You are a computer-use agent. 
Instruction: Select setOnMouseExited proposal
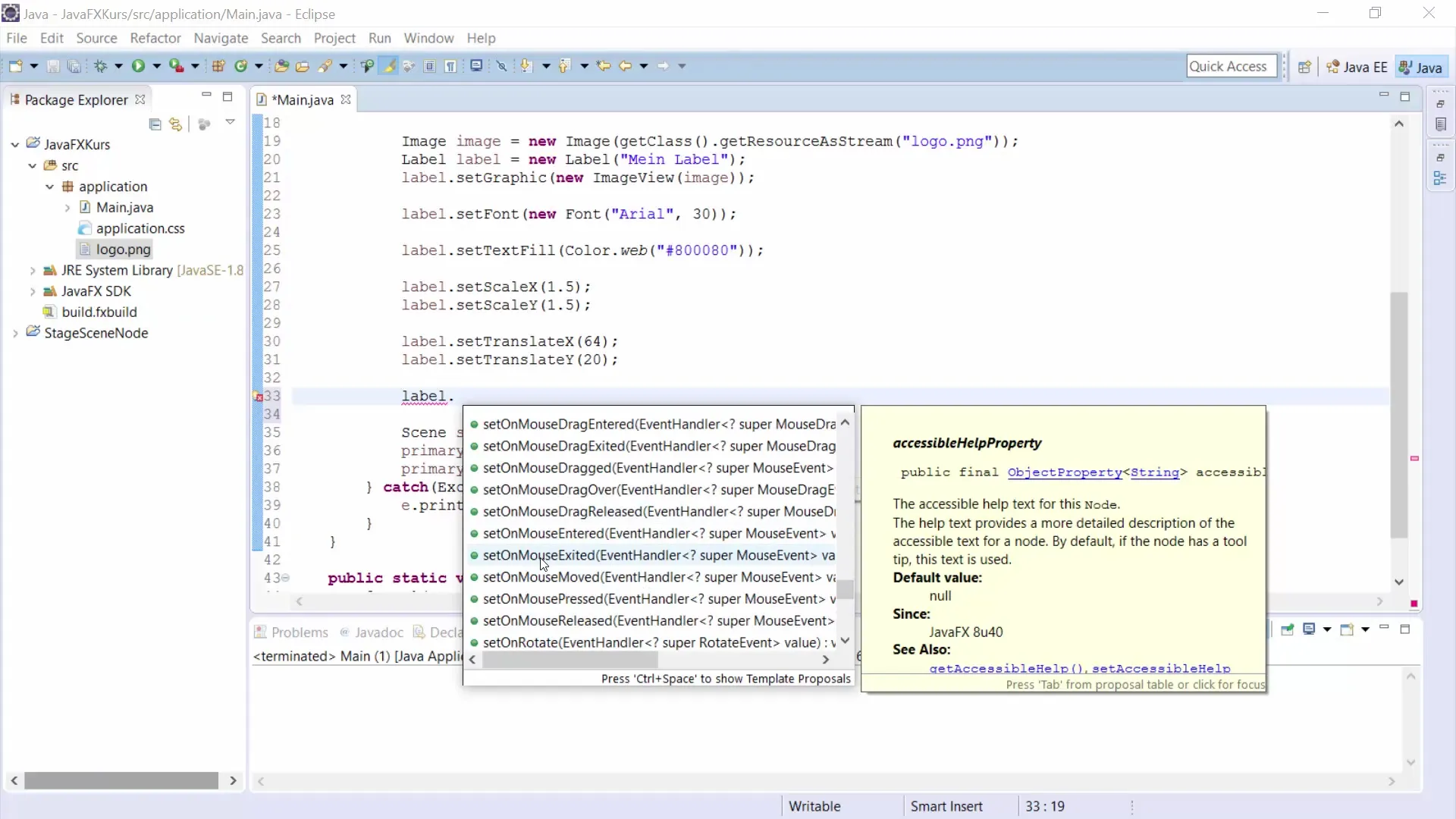tap(652, 555)
